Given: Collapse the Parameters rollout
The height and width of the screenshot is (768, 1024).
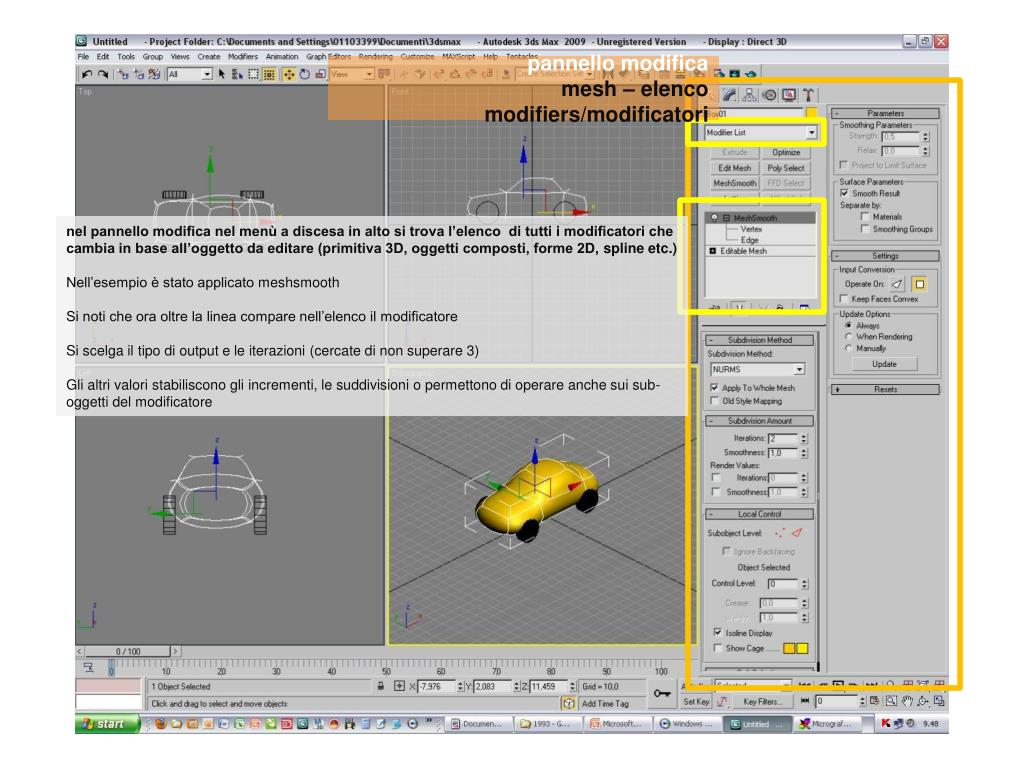Looking at the screenshot, I should pos(886,114).
